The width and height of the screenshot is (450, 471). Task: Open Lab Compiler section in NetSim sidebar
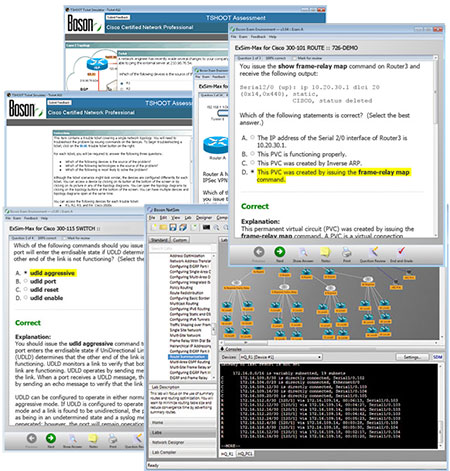(182, 453)
